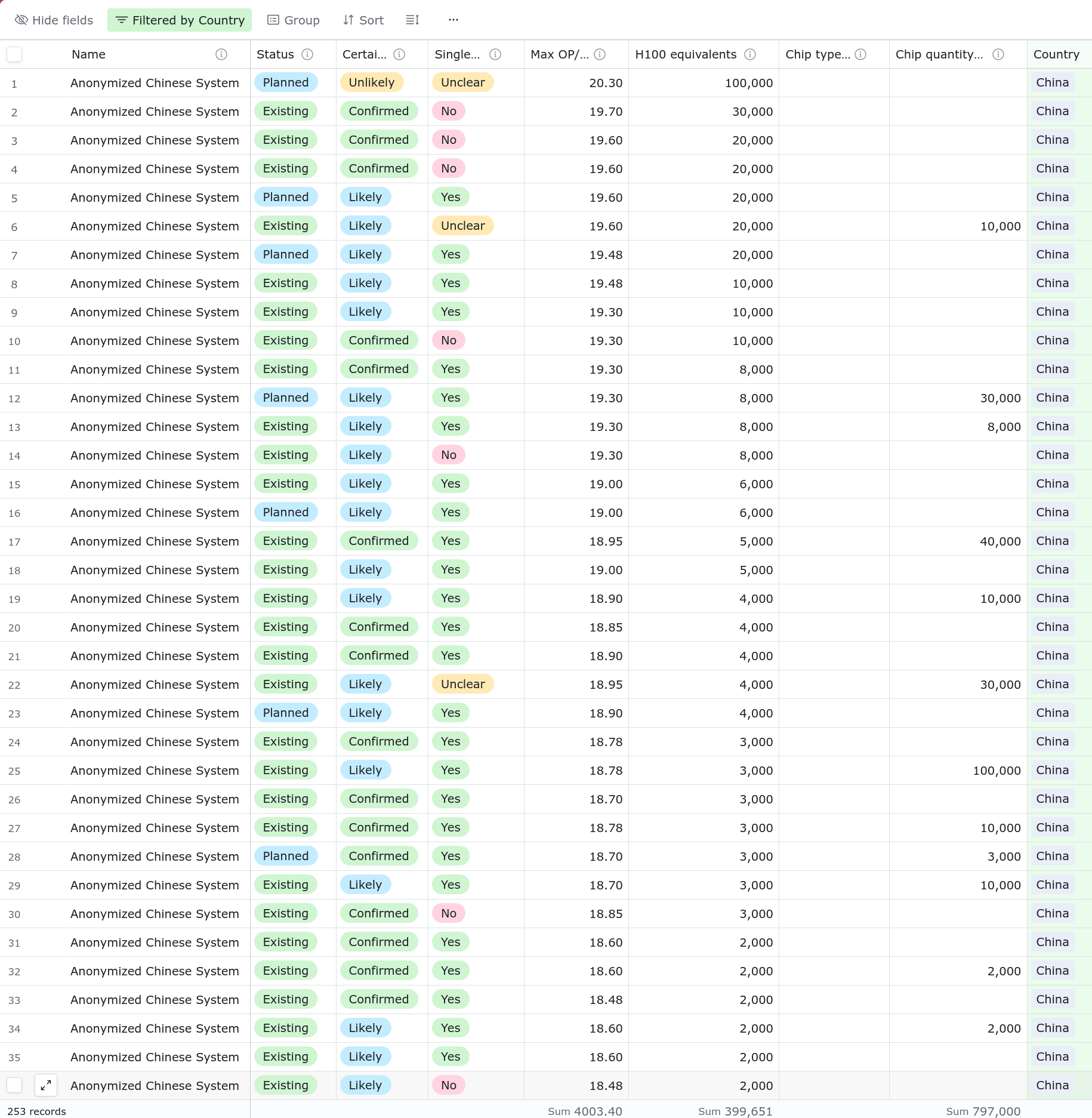Click the row height icon in toolbar
This screenshot has width=1092, height=1118.
tap(412, 20)
